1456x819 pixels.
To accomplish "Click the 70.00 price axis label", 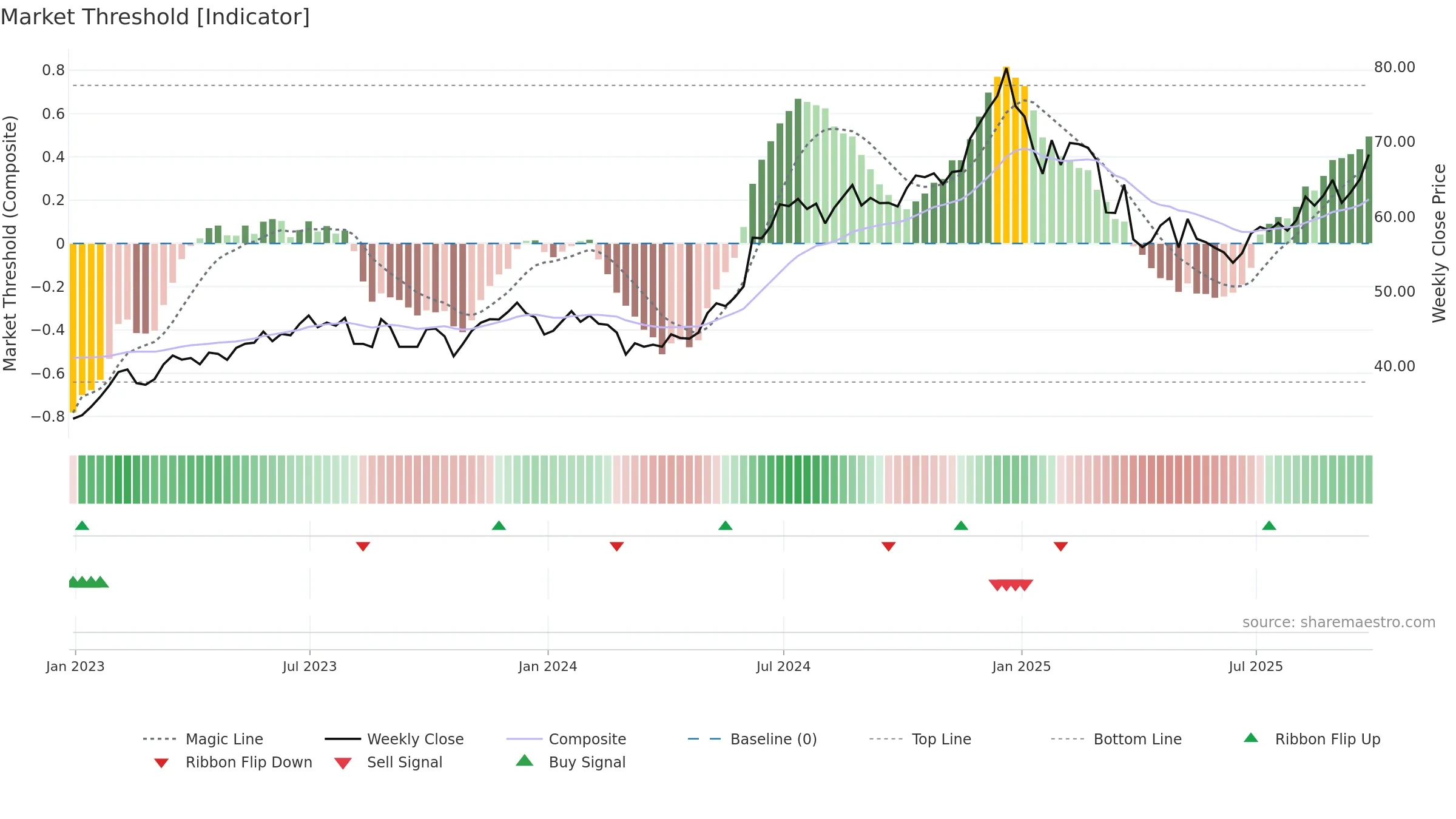I will point(1395,142).
